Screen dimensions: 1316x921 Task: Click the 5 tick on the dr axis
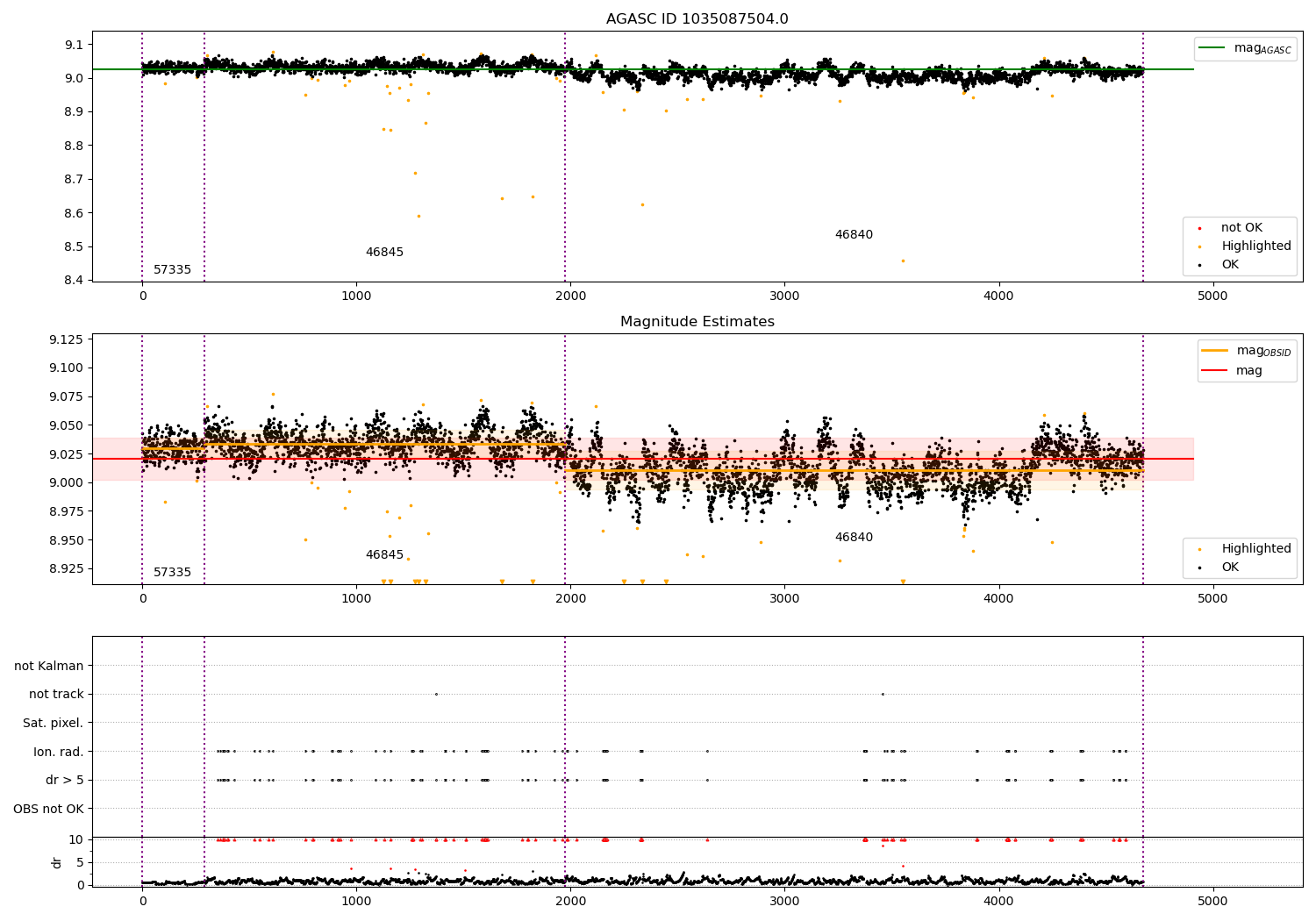(81, 863)
